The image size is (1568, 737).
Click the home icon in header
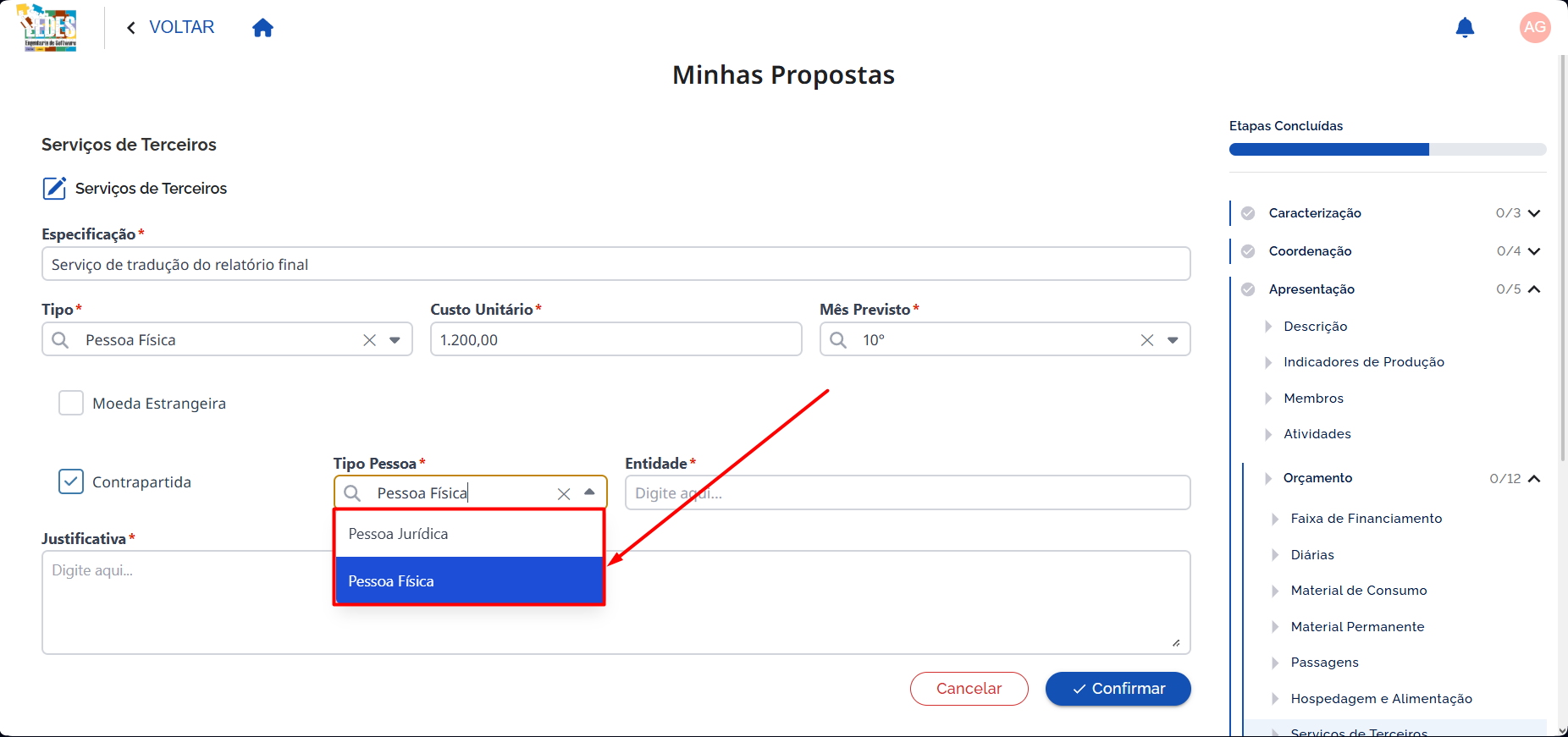tap(263, 28)
